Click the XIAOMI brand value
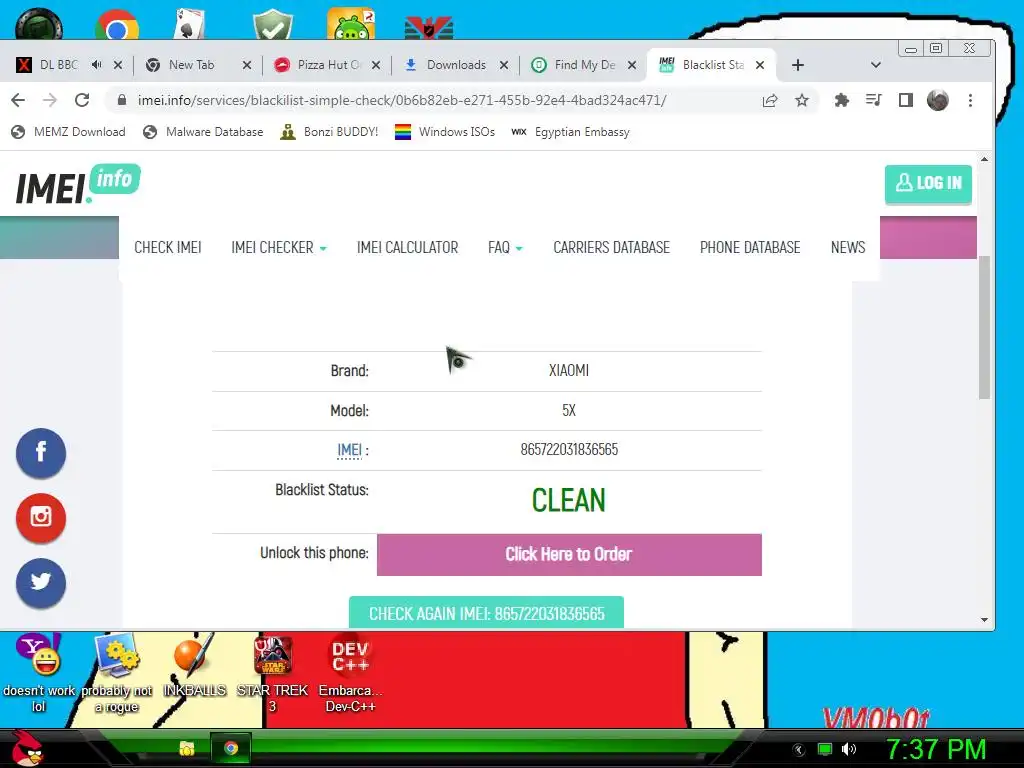This screenshot has width=1024, height=768. [x=569, y=370]
